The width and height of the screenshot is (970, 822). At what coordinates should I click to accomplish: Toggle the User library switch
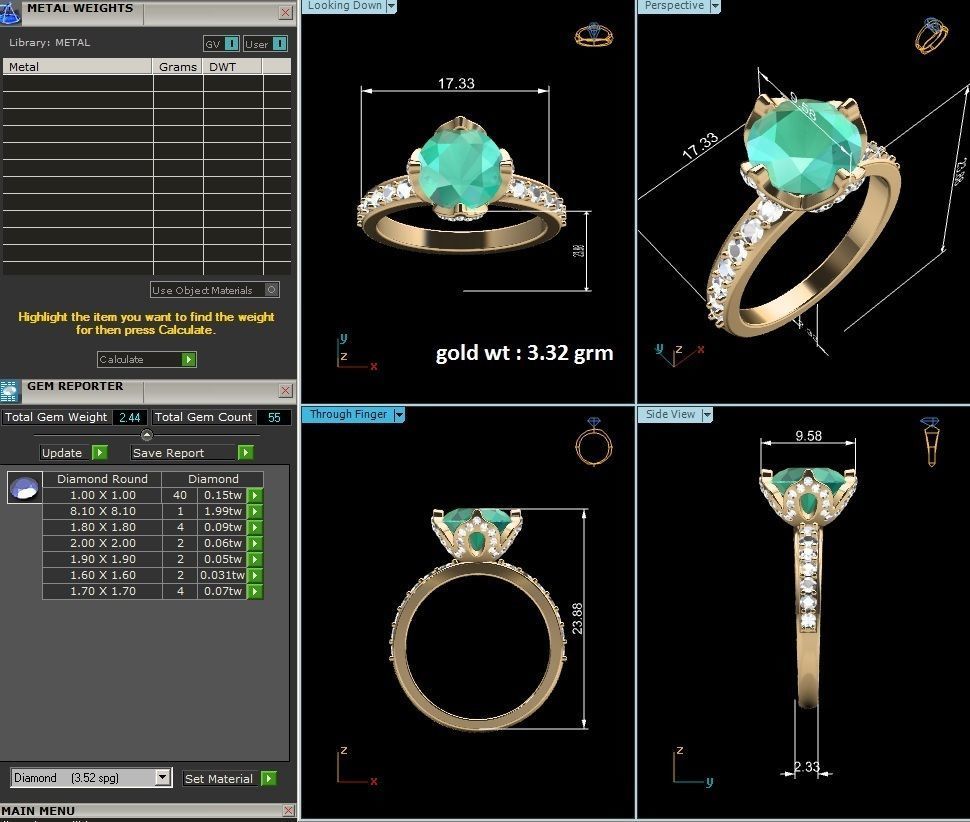[x=280, y=44]
